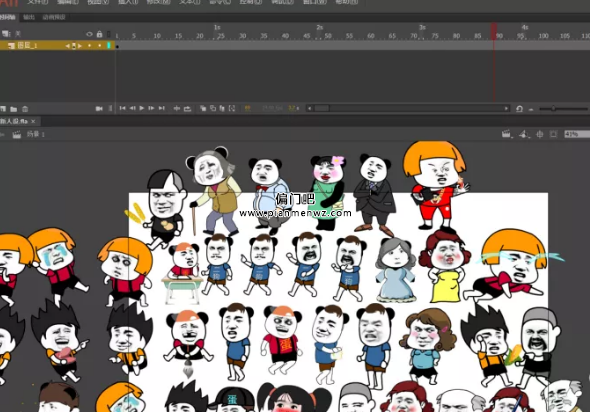
Task: Toggle show all layers as outlines
Action: tap(109, 34)
